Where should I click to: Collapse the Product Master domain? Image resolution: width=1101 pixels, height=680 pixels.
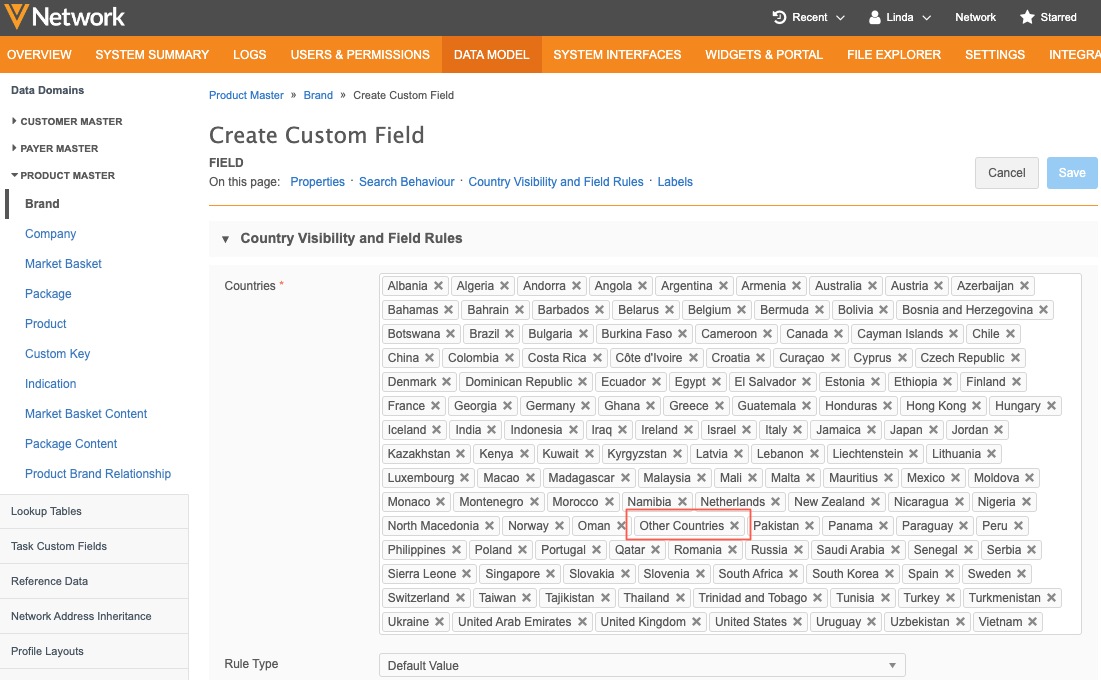(14, 175)
